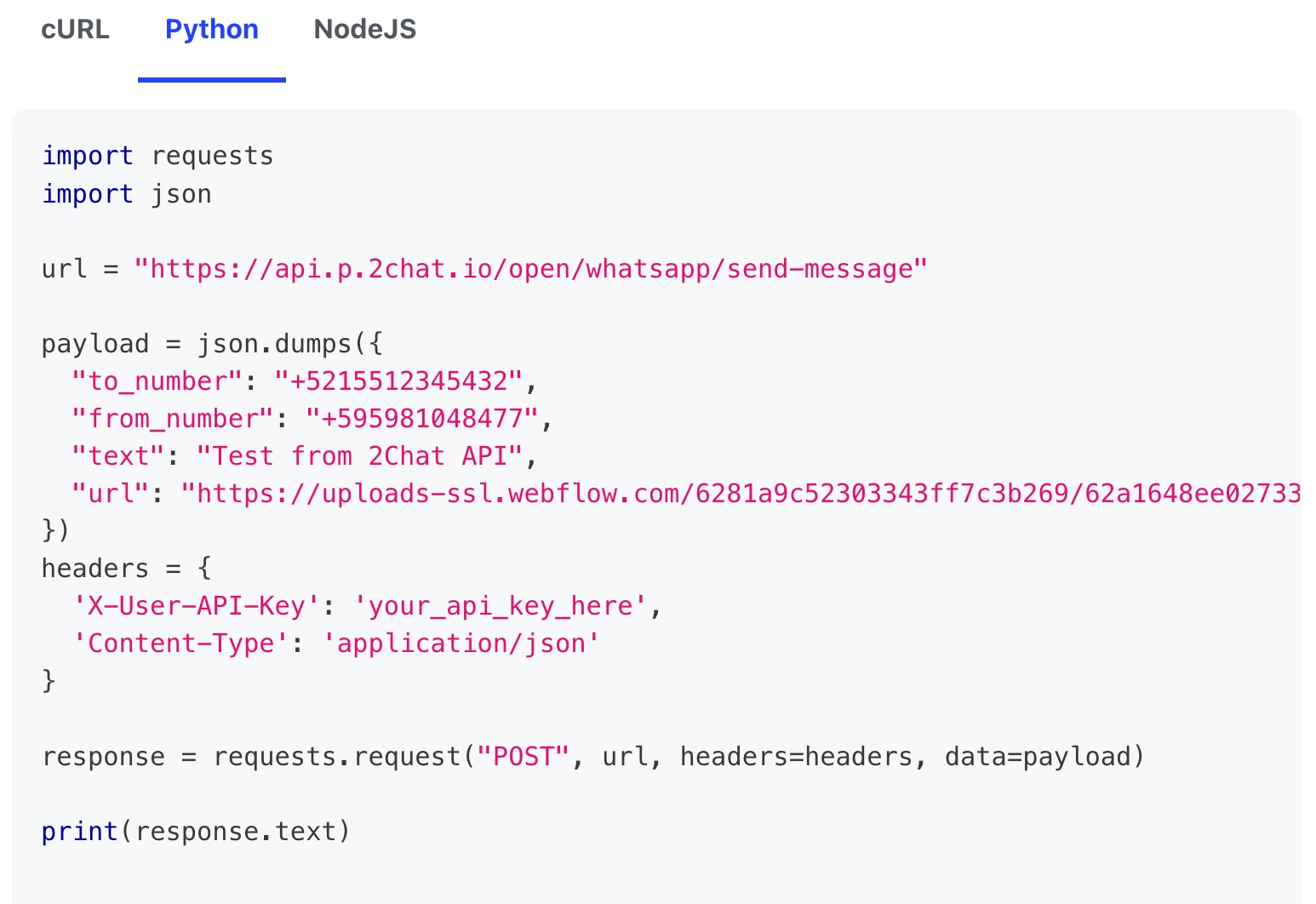Click the "headers = {" line
Viewport: 1316px width, 904px height.
[x=126, y=569]
